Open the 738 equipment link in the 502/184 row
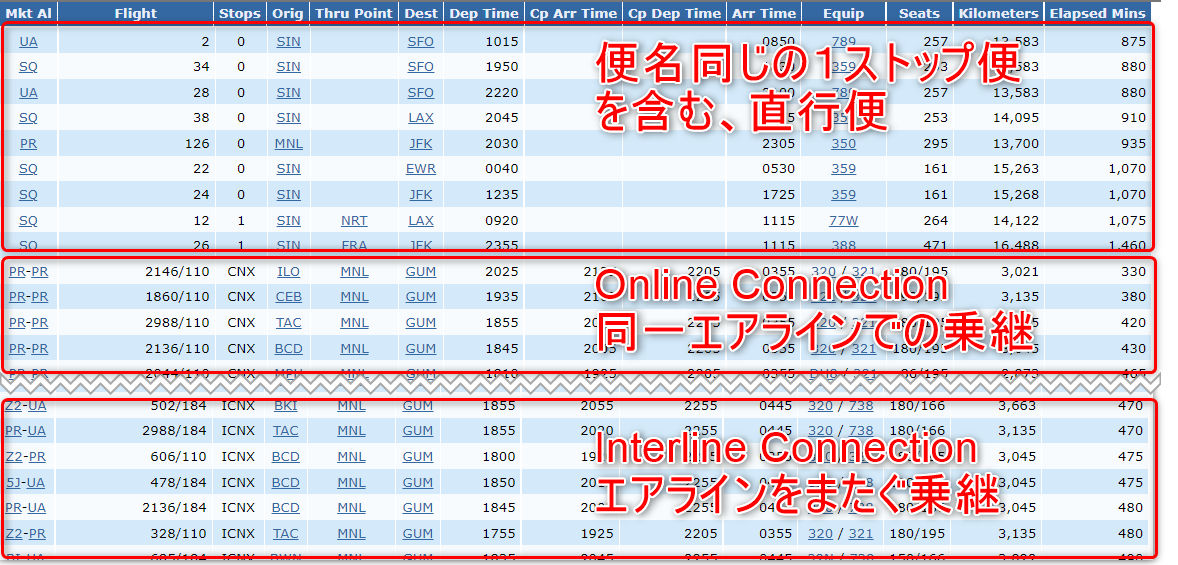The width and height of the screenshot is (1178, 565). pos(861,406)
